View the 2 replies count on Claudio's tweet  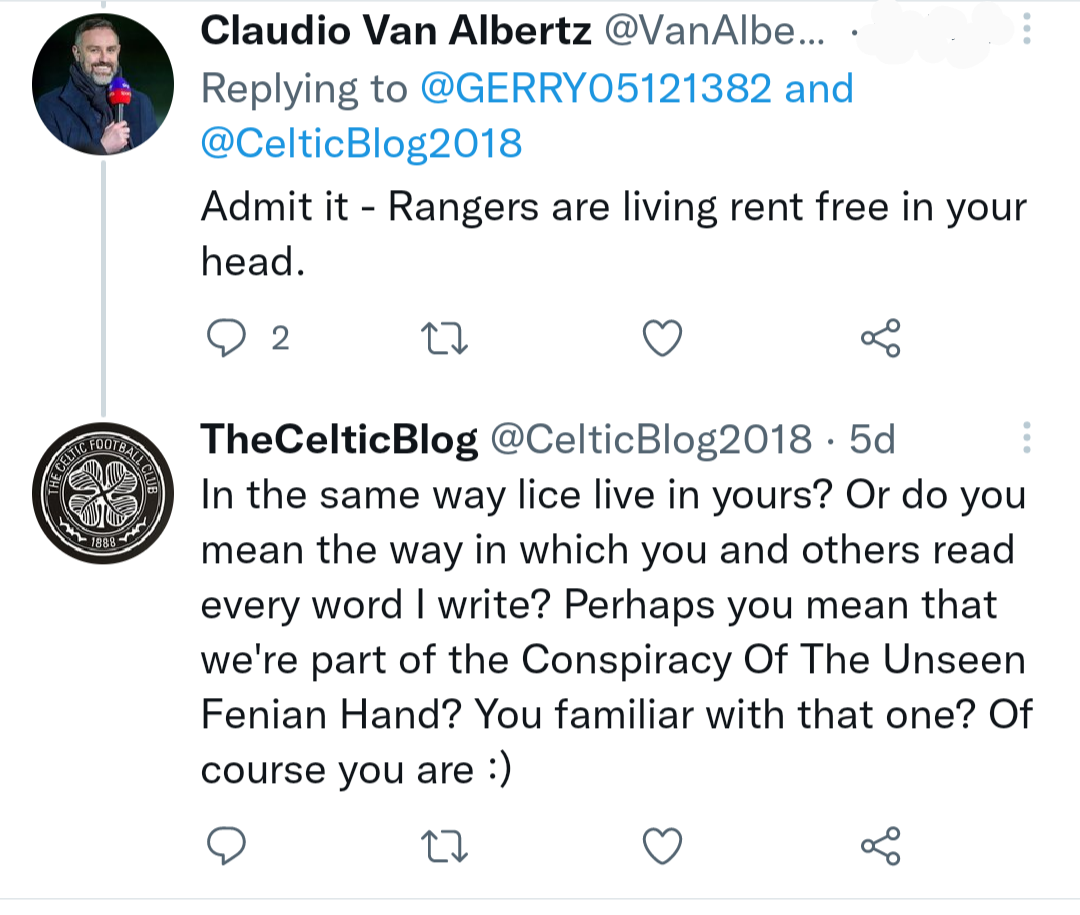280,338
